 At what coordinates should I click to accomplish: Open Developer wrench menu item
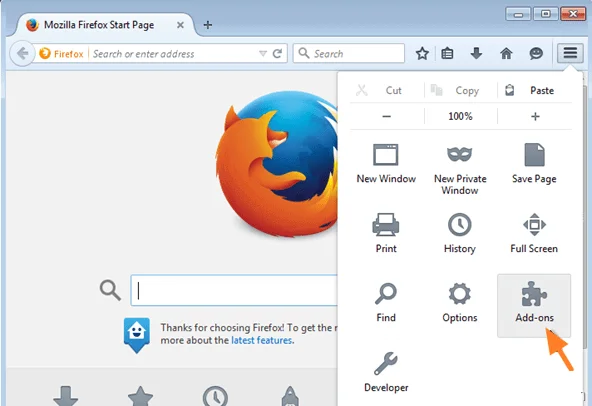pyautogui.click(x=386, y=372)
